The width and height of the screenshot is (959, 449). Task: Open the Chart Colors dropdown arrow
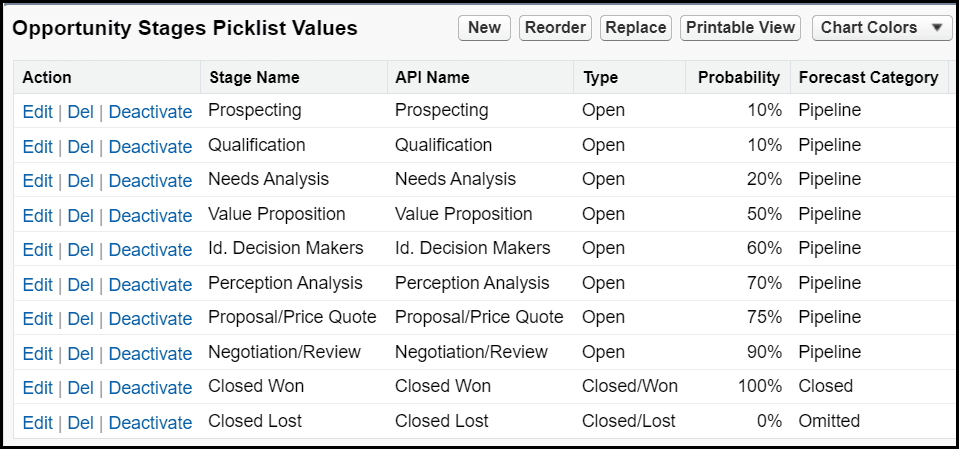(x=936, y=28)
